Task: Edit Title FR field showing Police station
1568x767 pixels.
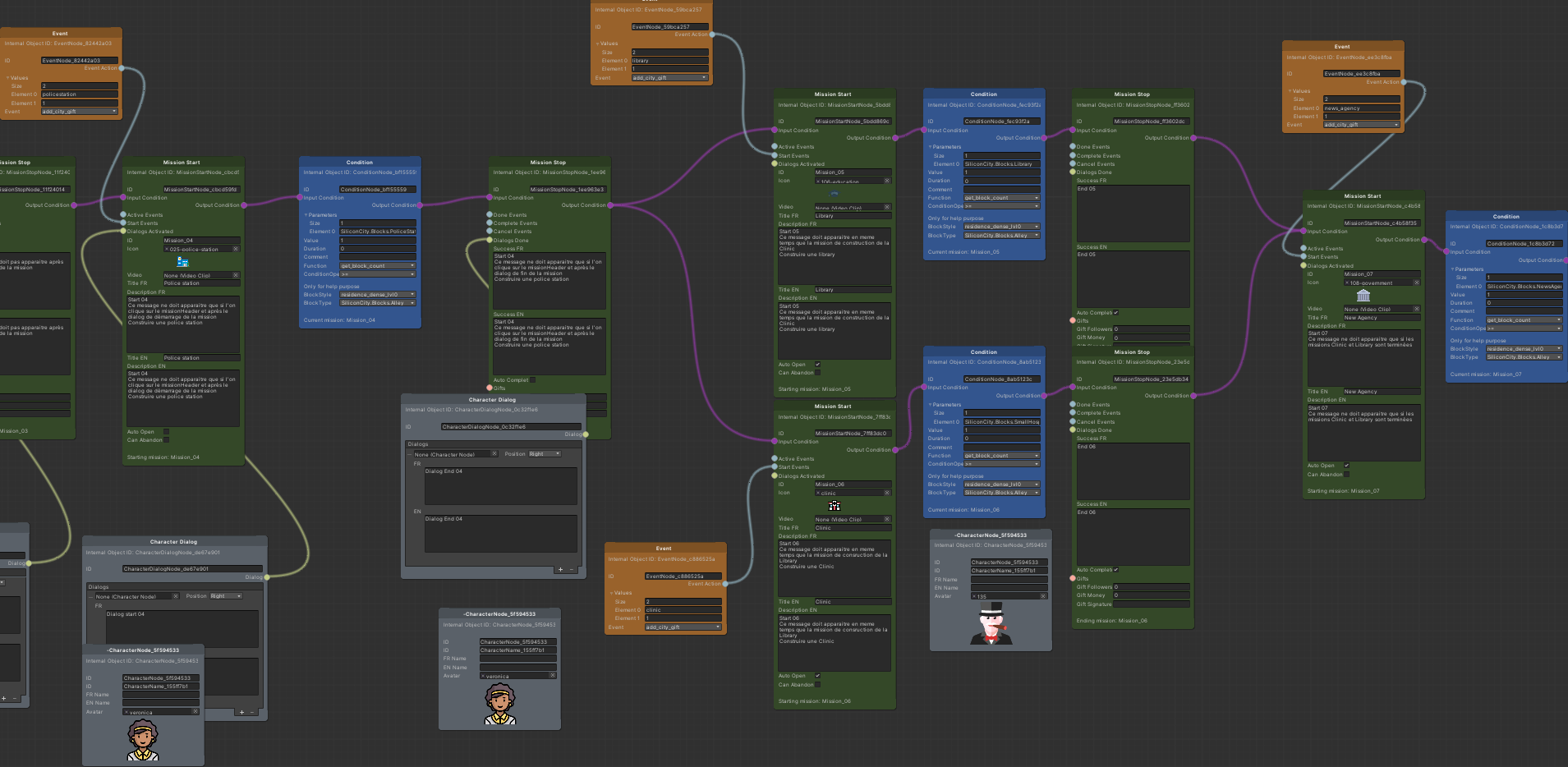Action: 201,283
